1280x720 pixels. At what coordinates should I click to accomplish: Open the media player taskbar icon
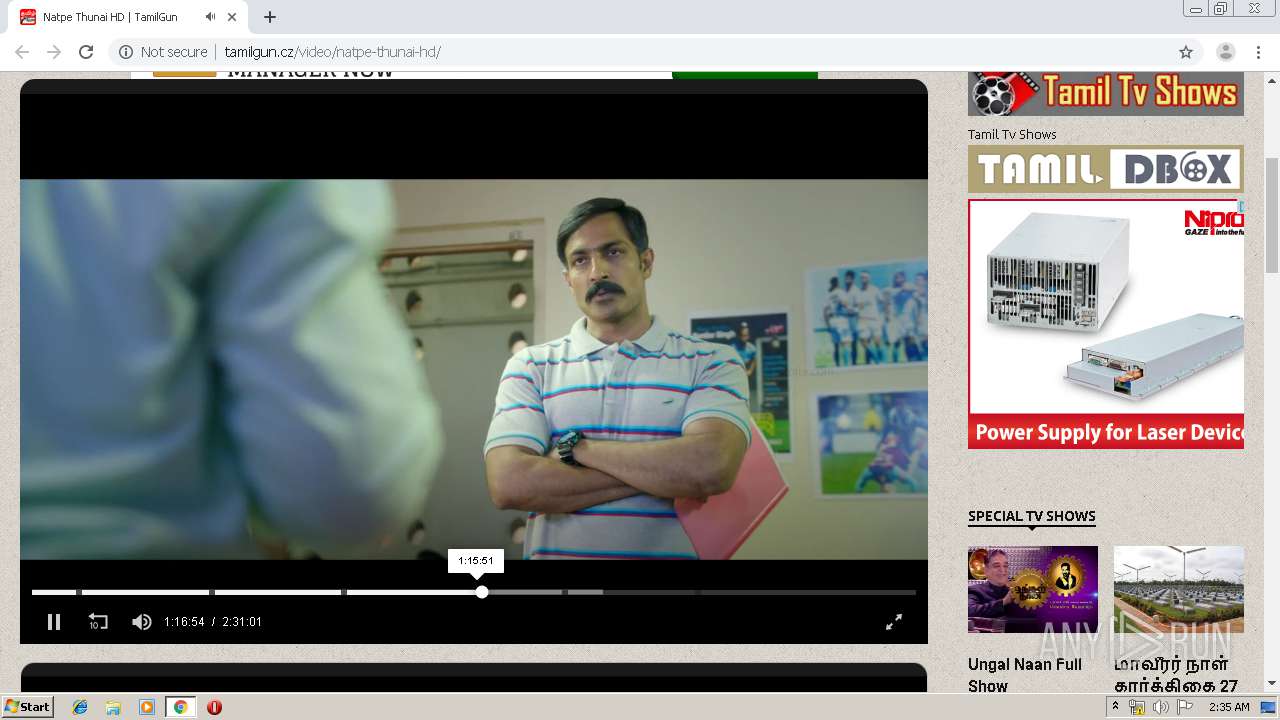point(147,707)
